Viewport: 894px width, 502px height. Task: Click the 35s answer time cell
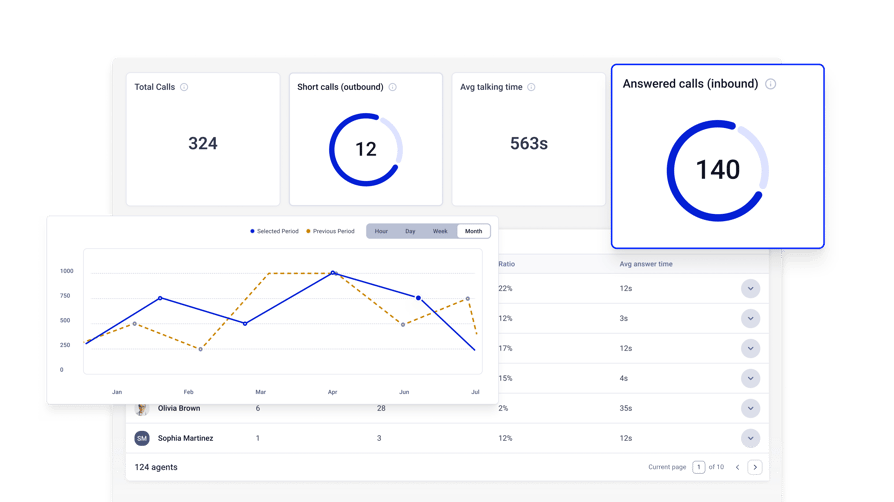pyautogui.click(x=625, y=408)
